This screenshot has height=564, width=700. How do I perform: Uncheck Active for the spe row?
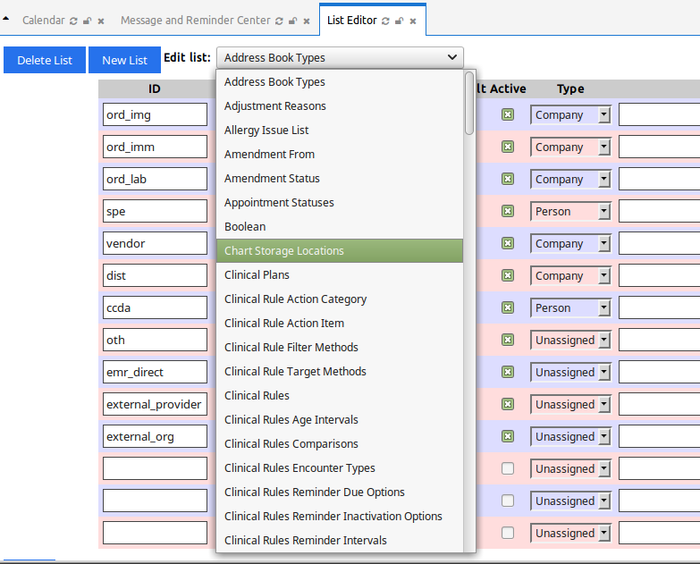click(508, 211)
